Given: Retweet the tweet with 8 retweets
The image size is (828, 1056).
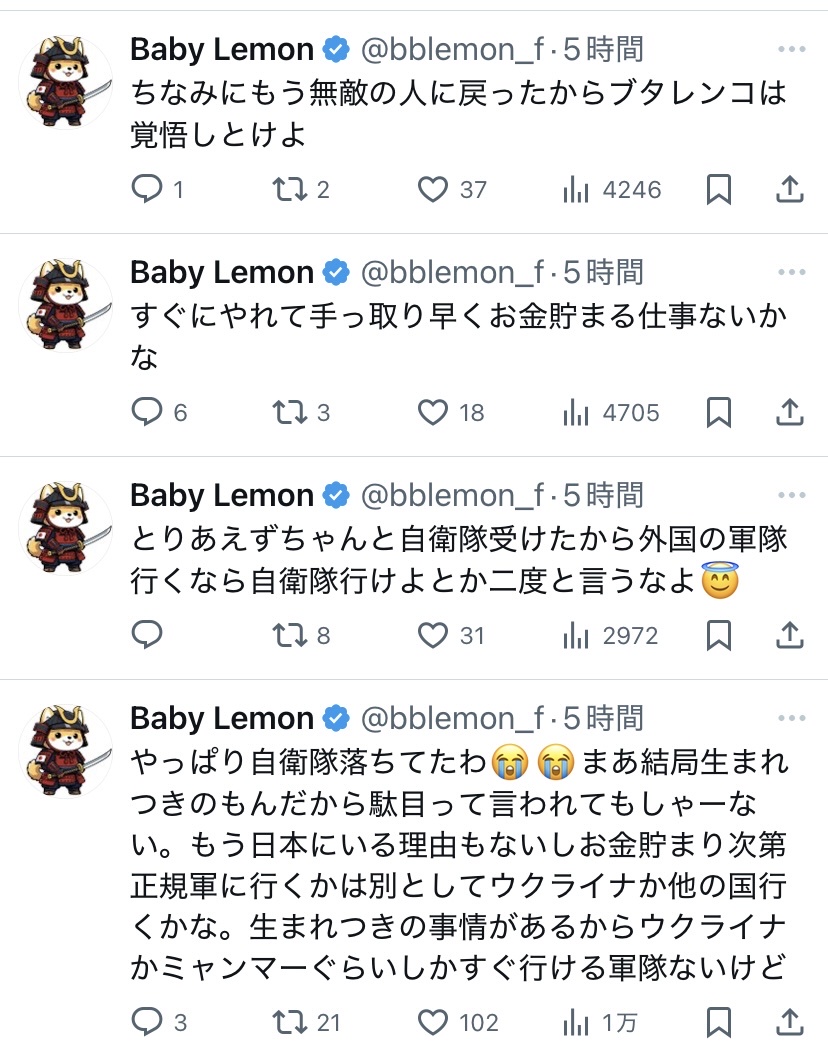Looking at the screenshot, I should [290, 635].
